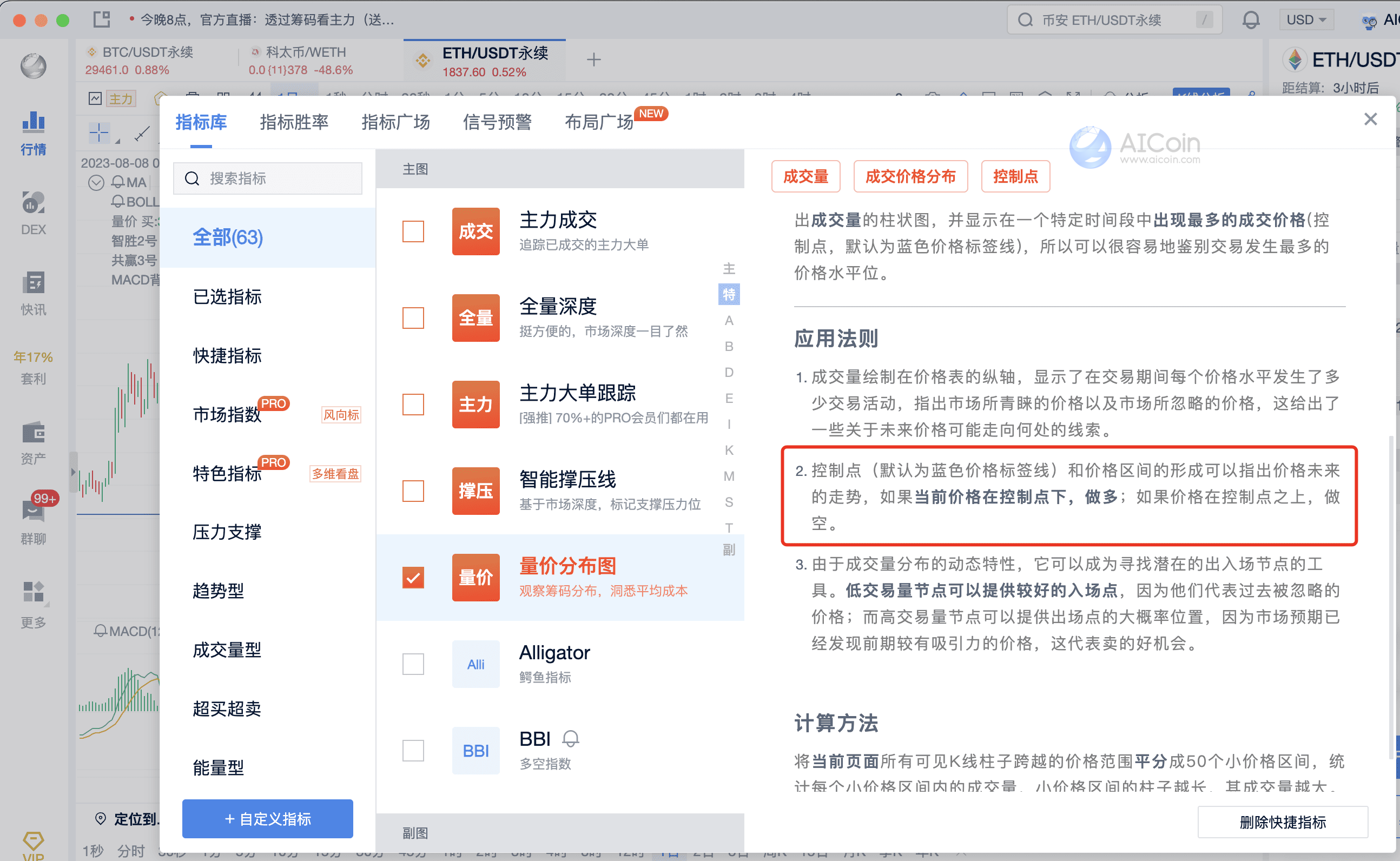Open the 年17% 套利 sidebar entry
1400x861 pixels.
[x=33, y=367]
